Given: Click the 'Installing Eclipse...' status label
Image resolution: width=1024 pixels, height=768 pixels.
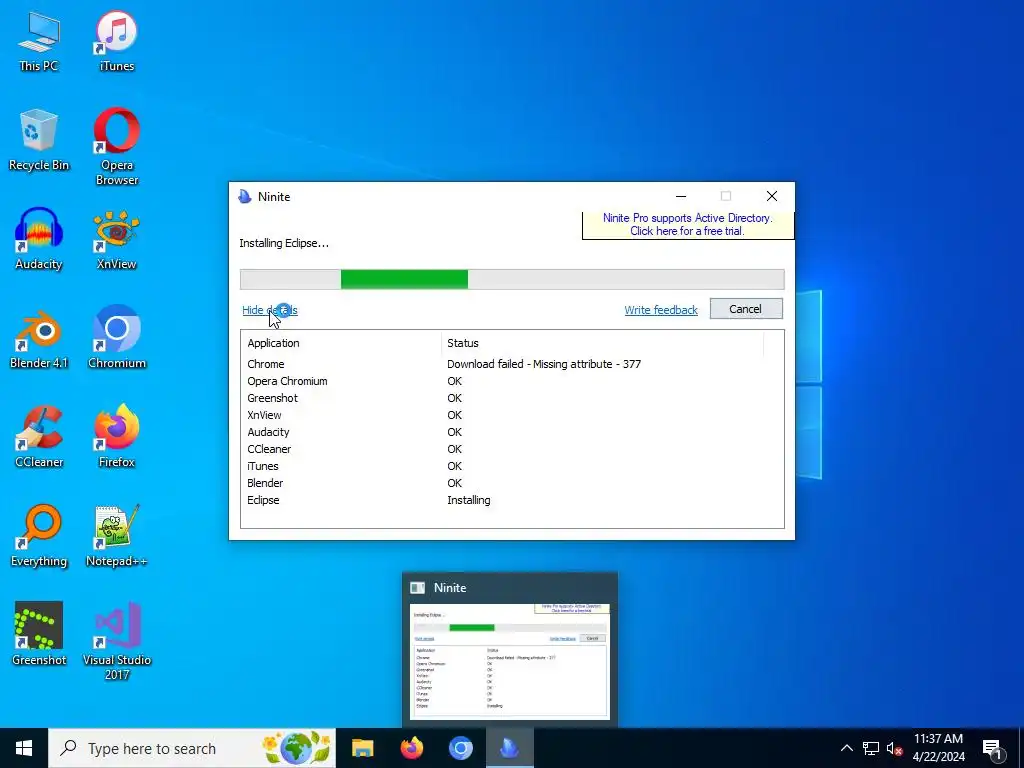Looking at the screenshot, I should [x=284, y=244].
